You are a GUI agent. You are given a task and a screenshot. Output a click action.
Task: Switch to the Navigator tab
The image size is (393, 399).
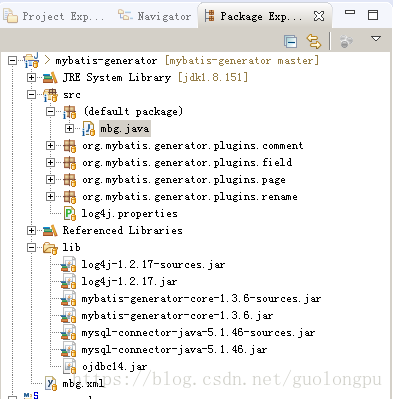155,16
